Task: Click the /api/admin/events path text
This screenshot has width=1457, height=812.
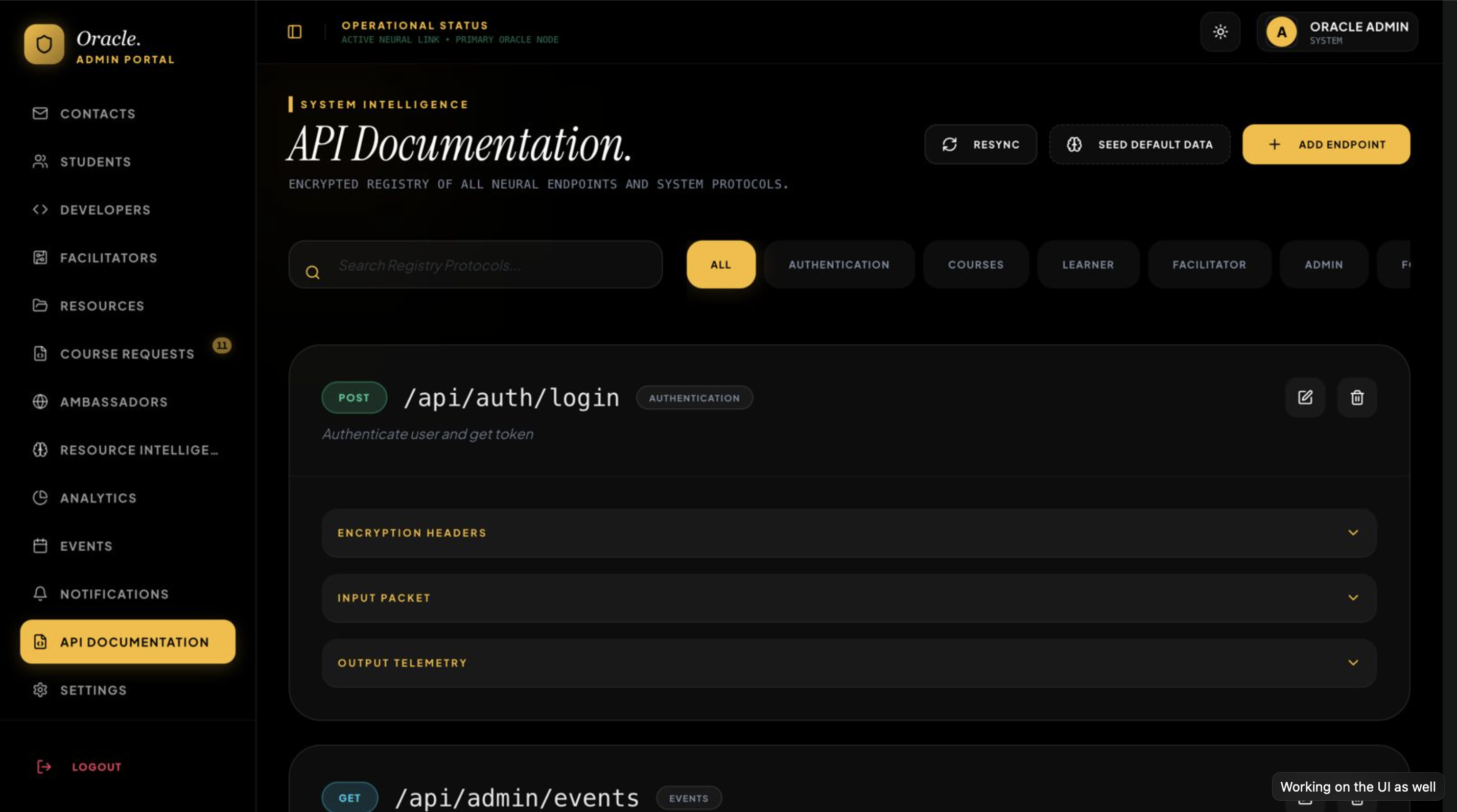Action: pyautogui.click(x=517, y=798)
